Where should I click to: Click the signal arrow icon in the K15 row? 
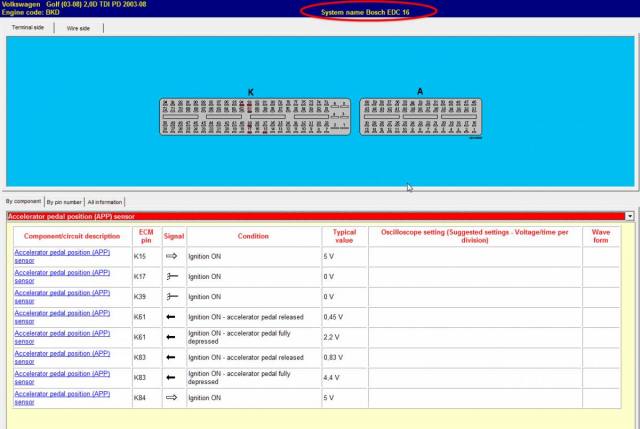pyautogui.click(x=171, y=257)
